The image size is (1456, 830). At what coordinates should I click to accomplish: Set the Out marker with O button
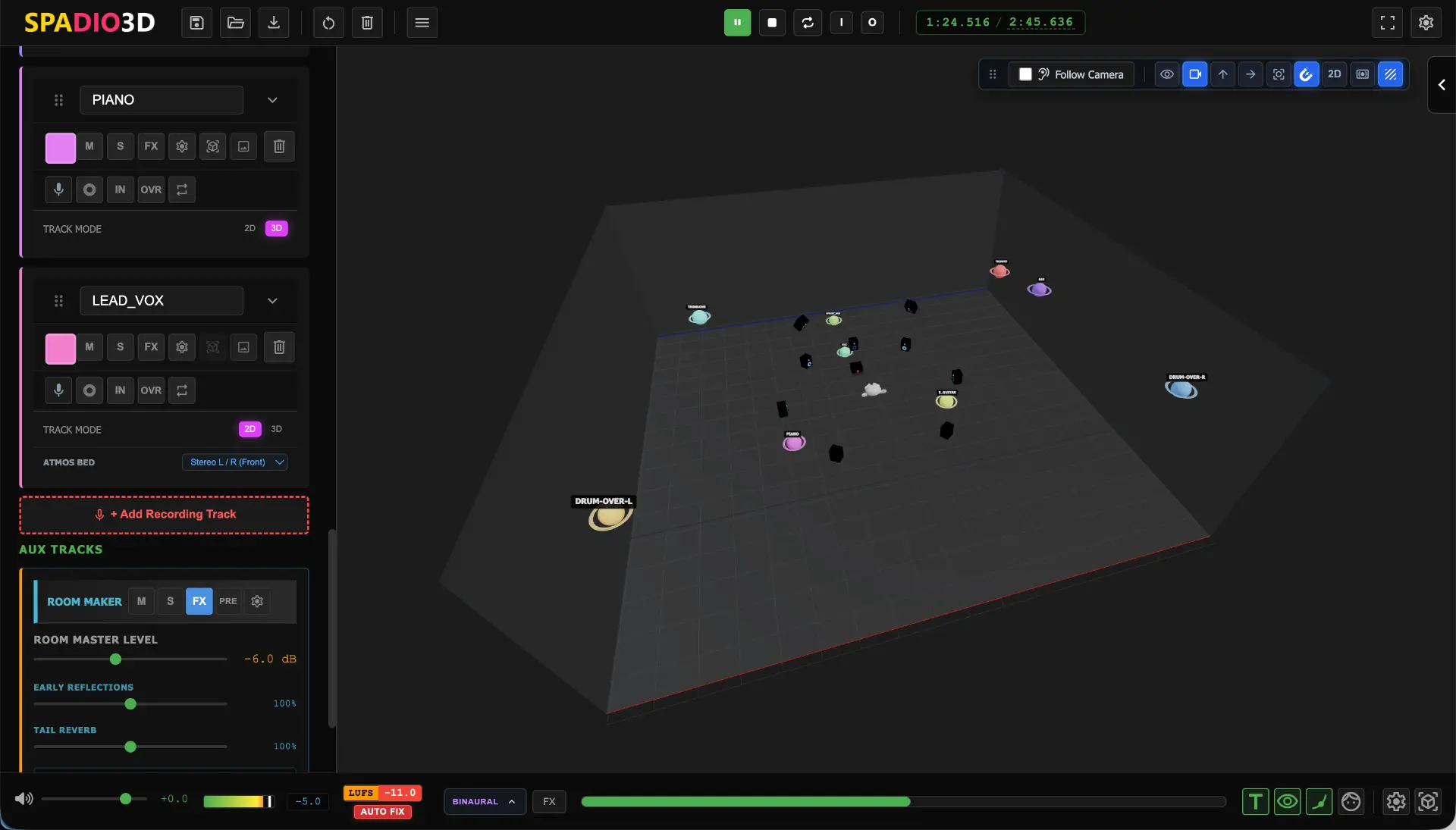(x=872, y=23)
